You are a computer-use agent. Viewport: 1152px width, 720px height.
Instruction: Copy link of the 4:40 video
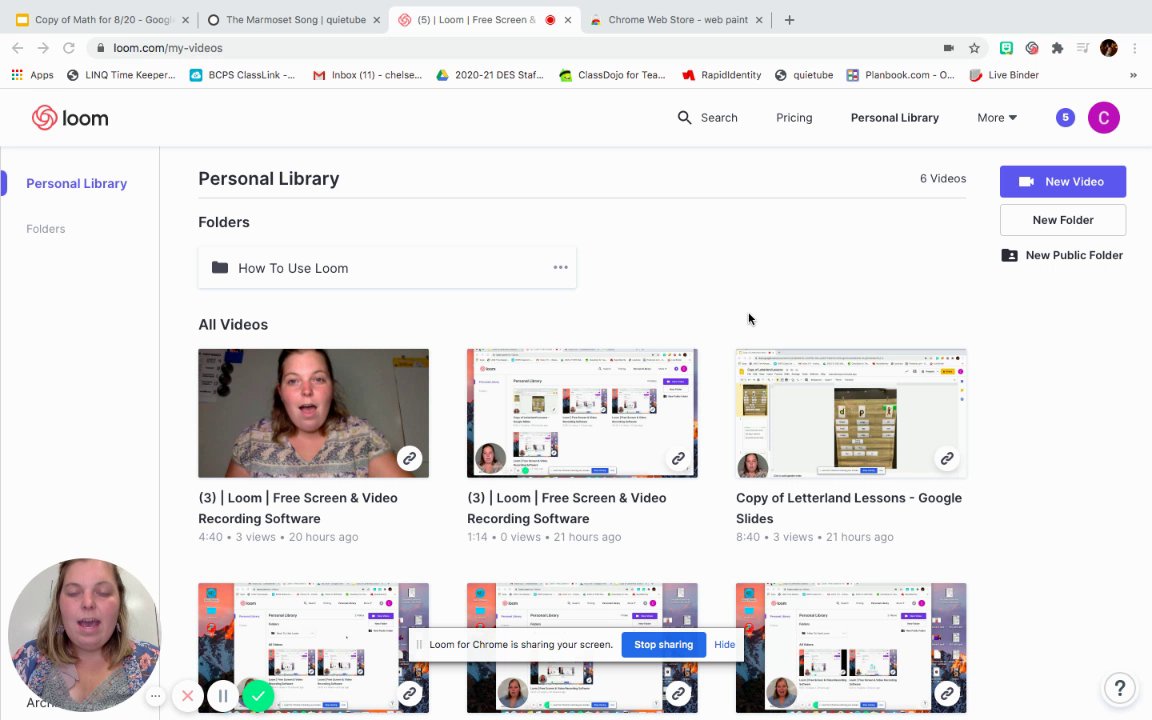pos(409,458)
